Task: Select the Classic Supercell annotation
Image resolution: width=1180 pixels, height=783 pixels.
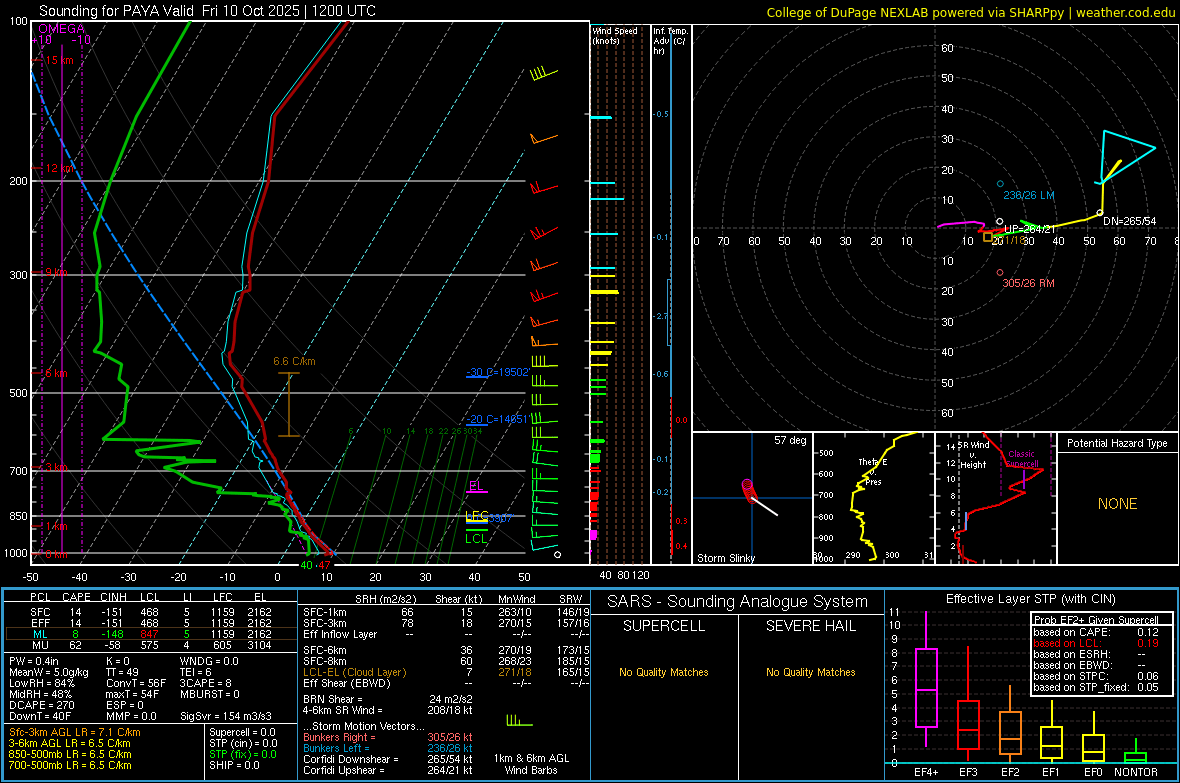Action: 1022,459
